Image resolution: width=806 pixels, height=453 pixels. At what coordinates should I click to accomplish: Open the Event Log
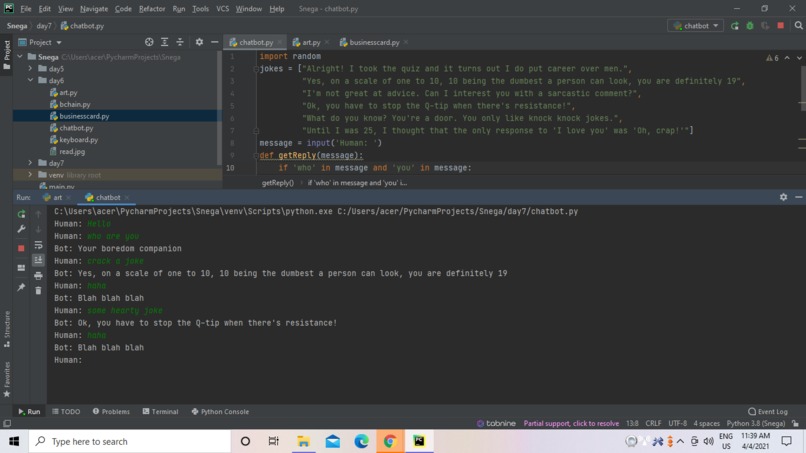coord(767,411)
